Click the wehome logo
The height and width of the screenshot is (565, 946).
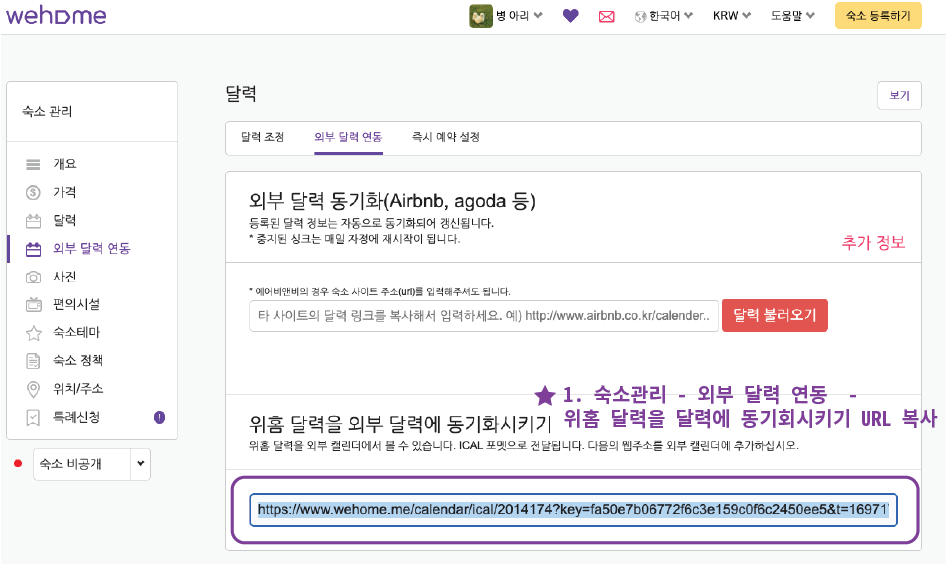55,16
